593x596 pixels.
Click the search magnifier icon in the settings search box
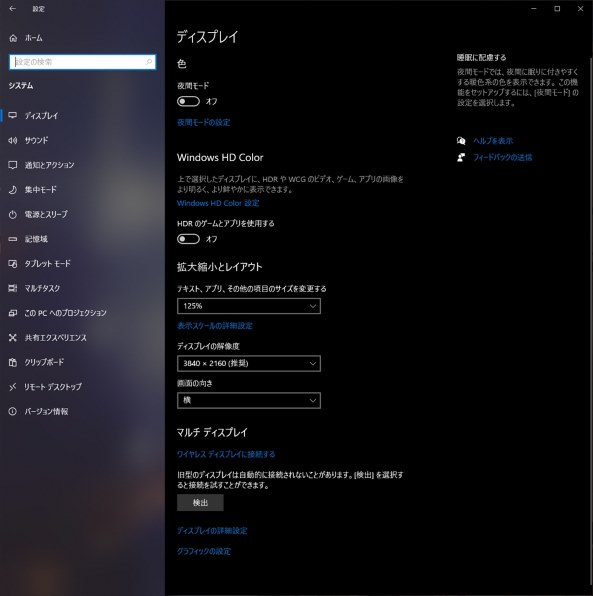149,62
